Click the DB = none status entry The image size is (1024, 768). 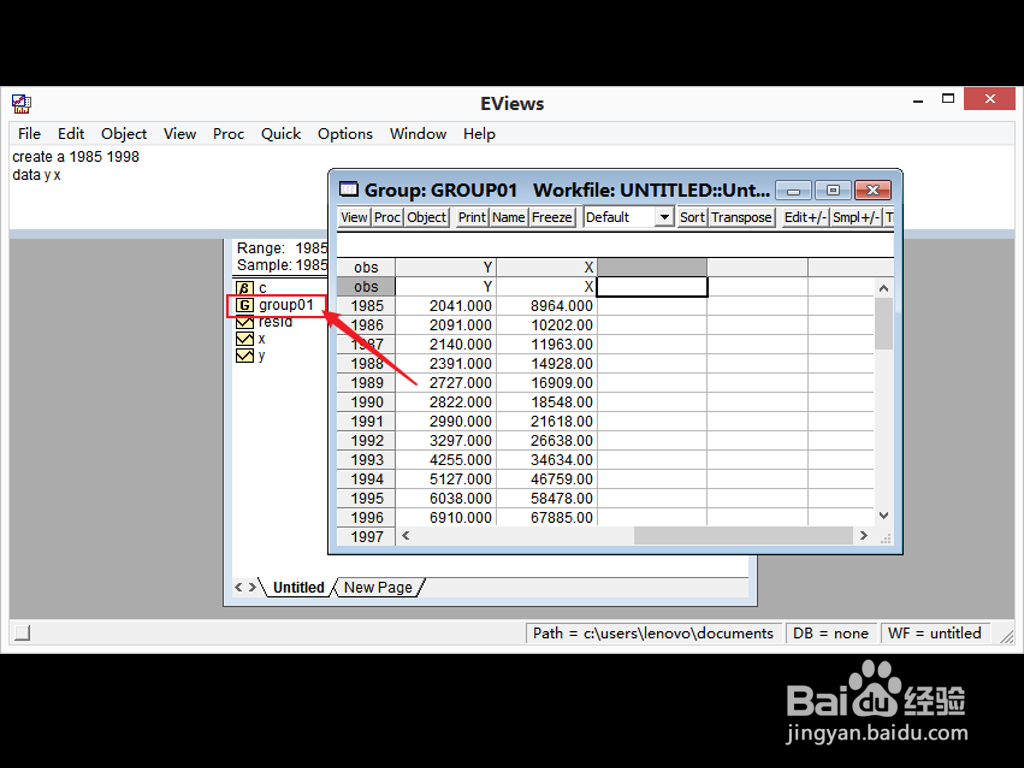click(x=830, y=633)
